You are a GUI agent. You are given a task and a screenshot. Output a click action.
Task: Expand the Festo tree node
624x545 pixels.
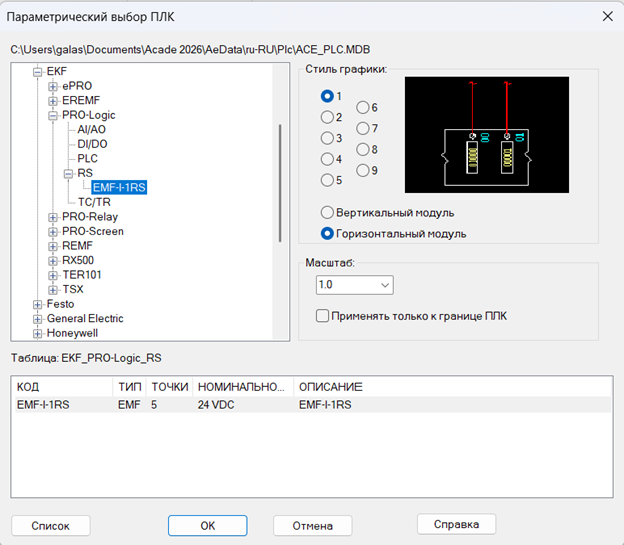(x=37, y=305)
